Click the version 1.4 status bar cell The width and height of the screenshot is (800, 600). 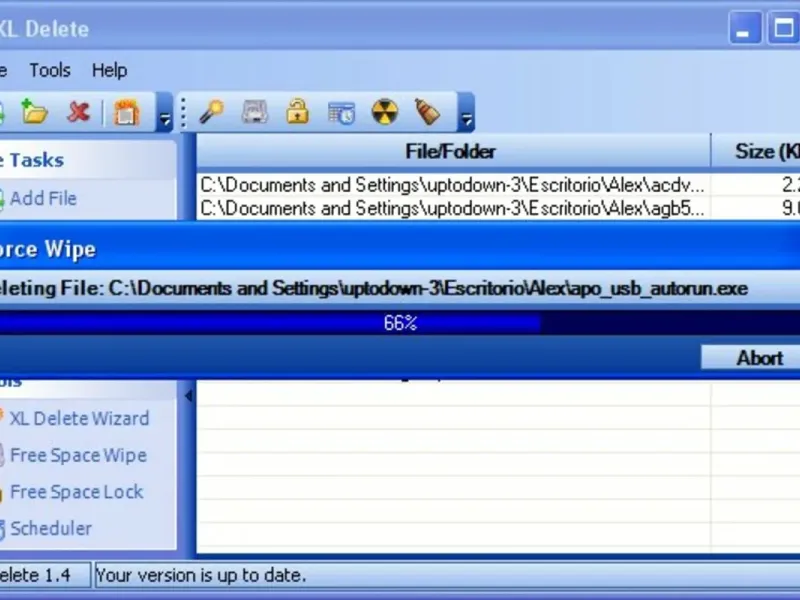[x=45, y=576]
